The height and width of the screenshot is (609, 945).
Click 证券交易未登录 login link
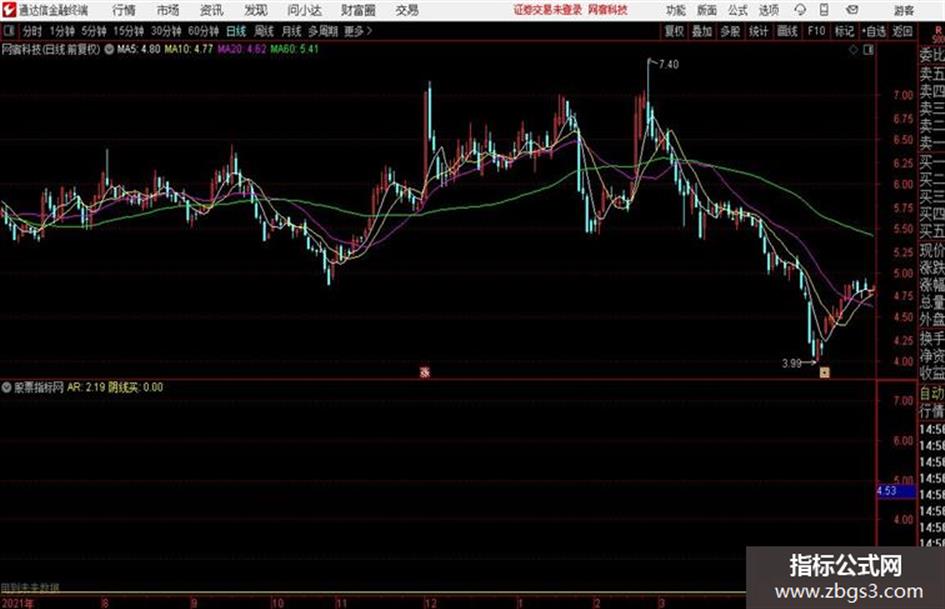[548, 10]
